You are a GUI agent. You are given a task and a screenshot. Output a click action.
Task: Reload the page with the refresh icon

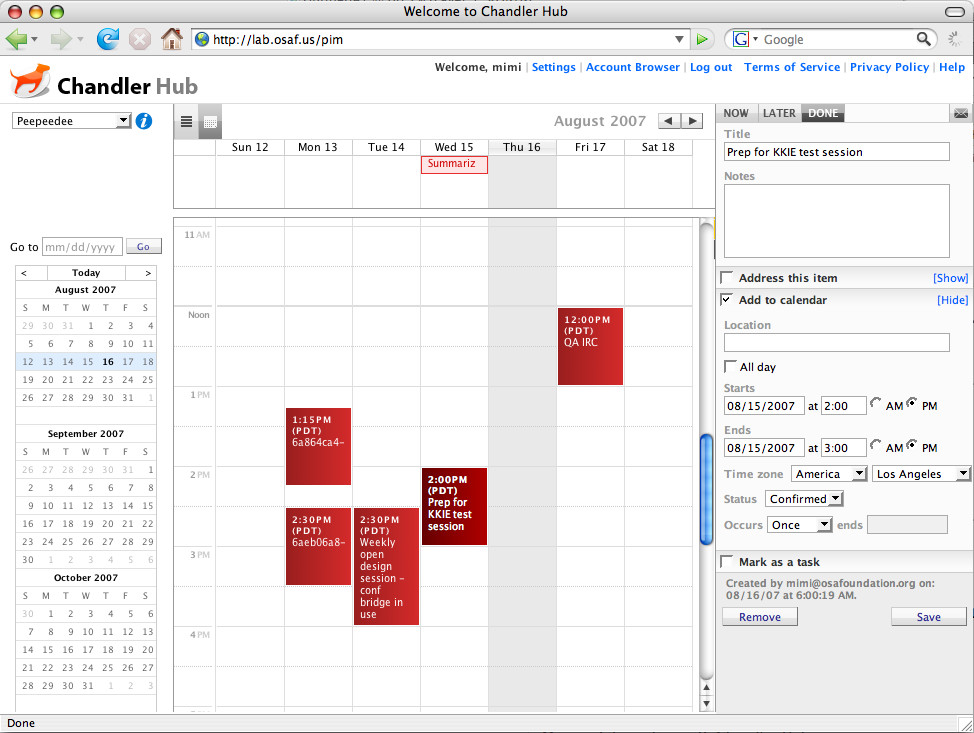108,39
